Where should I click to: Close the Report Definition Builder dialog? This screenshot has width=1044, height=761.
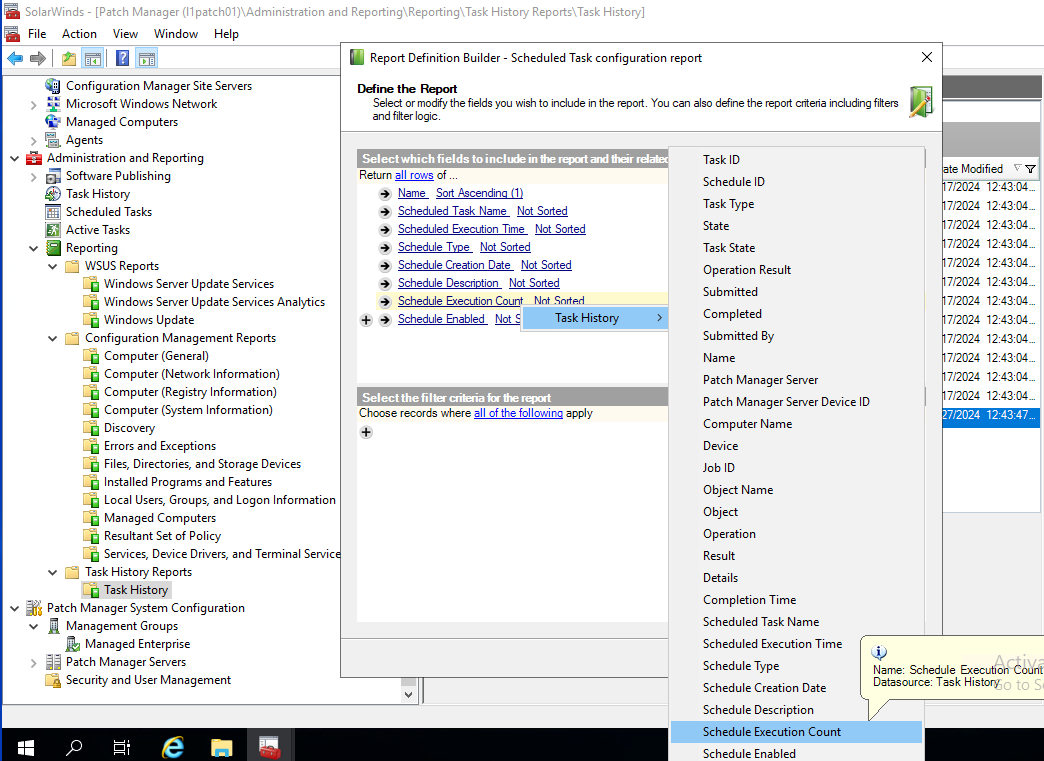tap(926, 57)
